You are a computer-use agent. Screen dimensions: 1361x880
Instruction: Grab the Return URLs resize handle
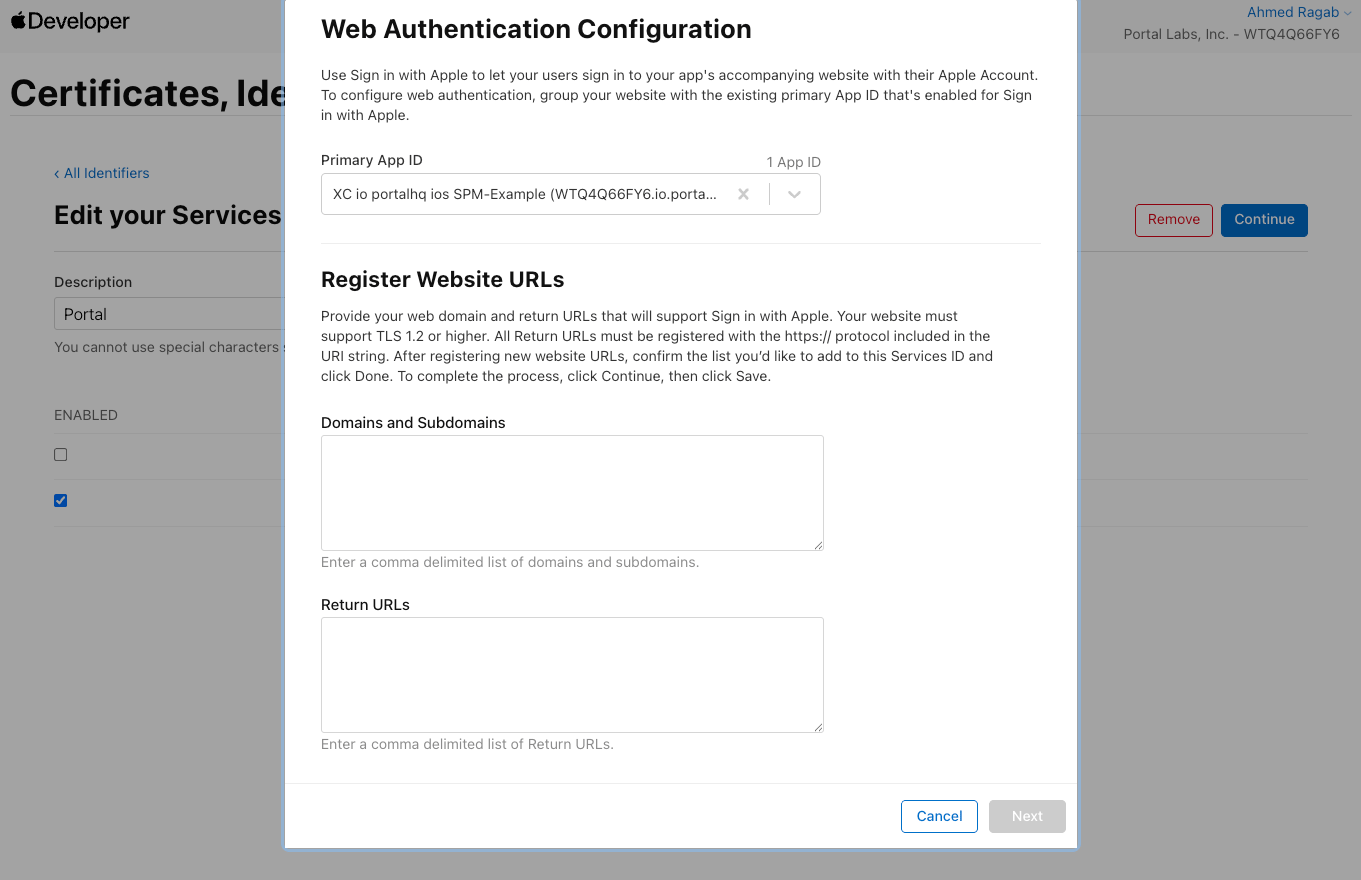click(818, 727)
